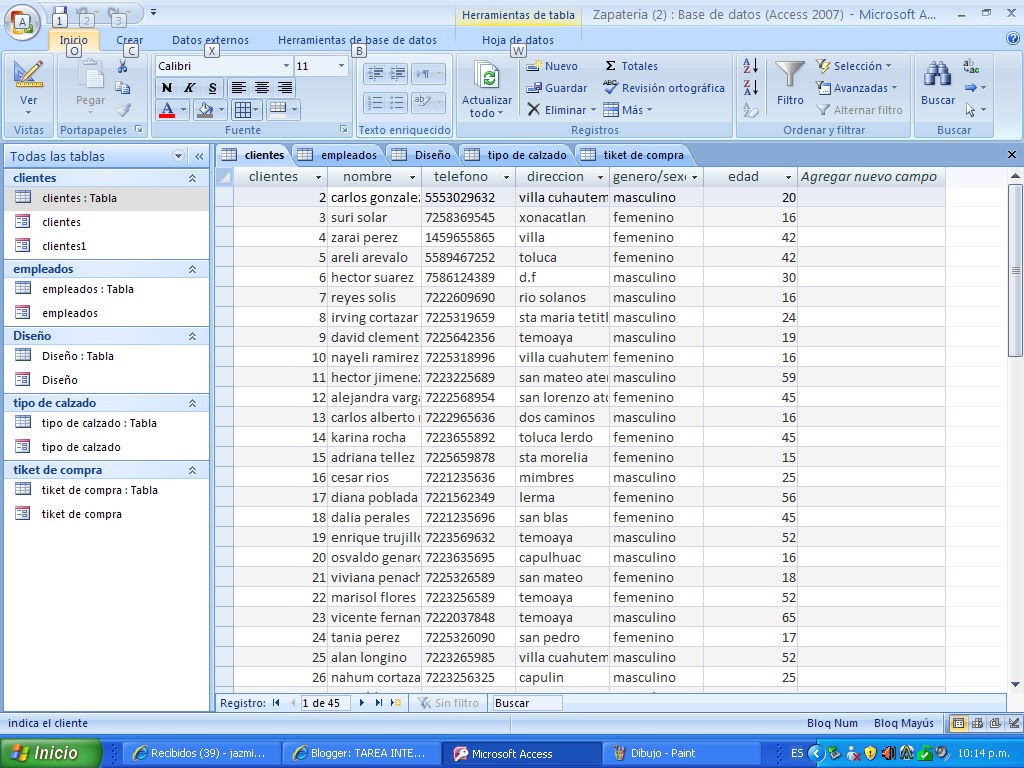This screenshot has height=768, width=1024.
Task: Run Revisión ortográfica spell check
Action: [x=664, y=88]
